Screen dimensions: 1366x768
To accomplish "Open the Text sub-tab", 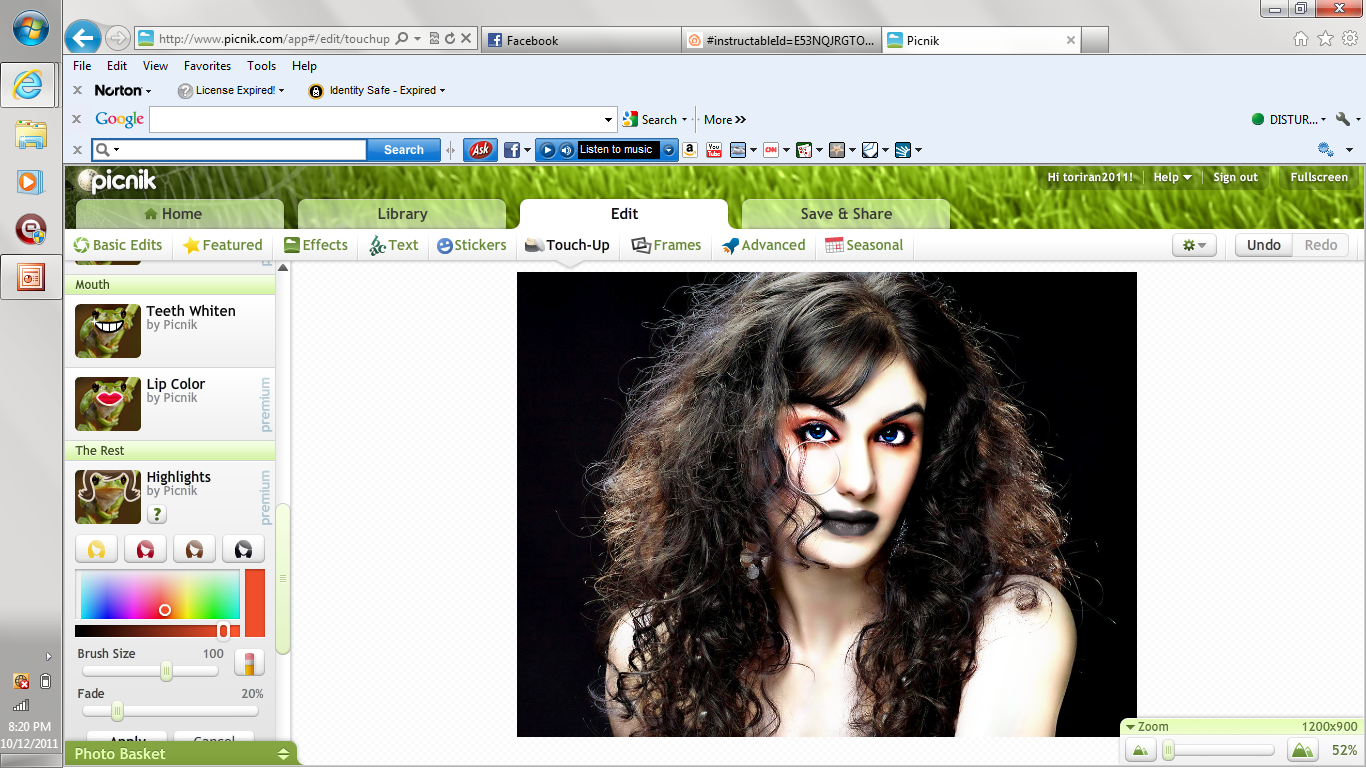I will 394,245.
